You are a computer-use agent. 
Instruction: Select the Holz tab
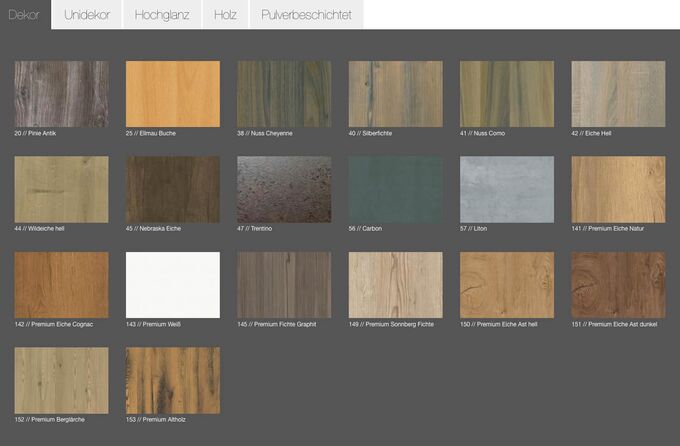[x=225, y=15]
